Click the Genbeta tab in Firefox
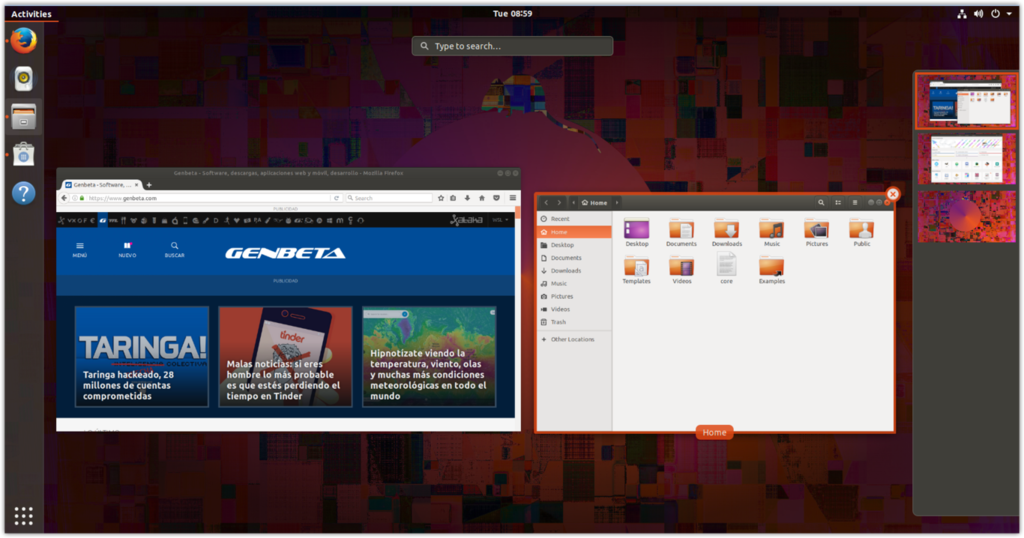1024x538 pixels. tap(102, 185)
